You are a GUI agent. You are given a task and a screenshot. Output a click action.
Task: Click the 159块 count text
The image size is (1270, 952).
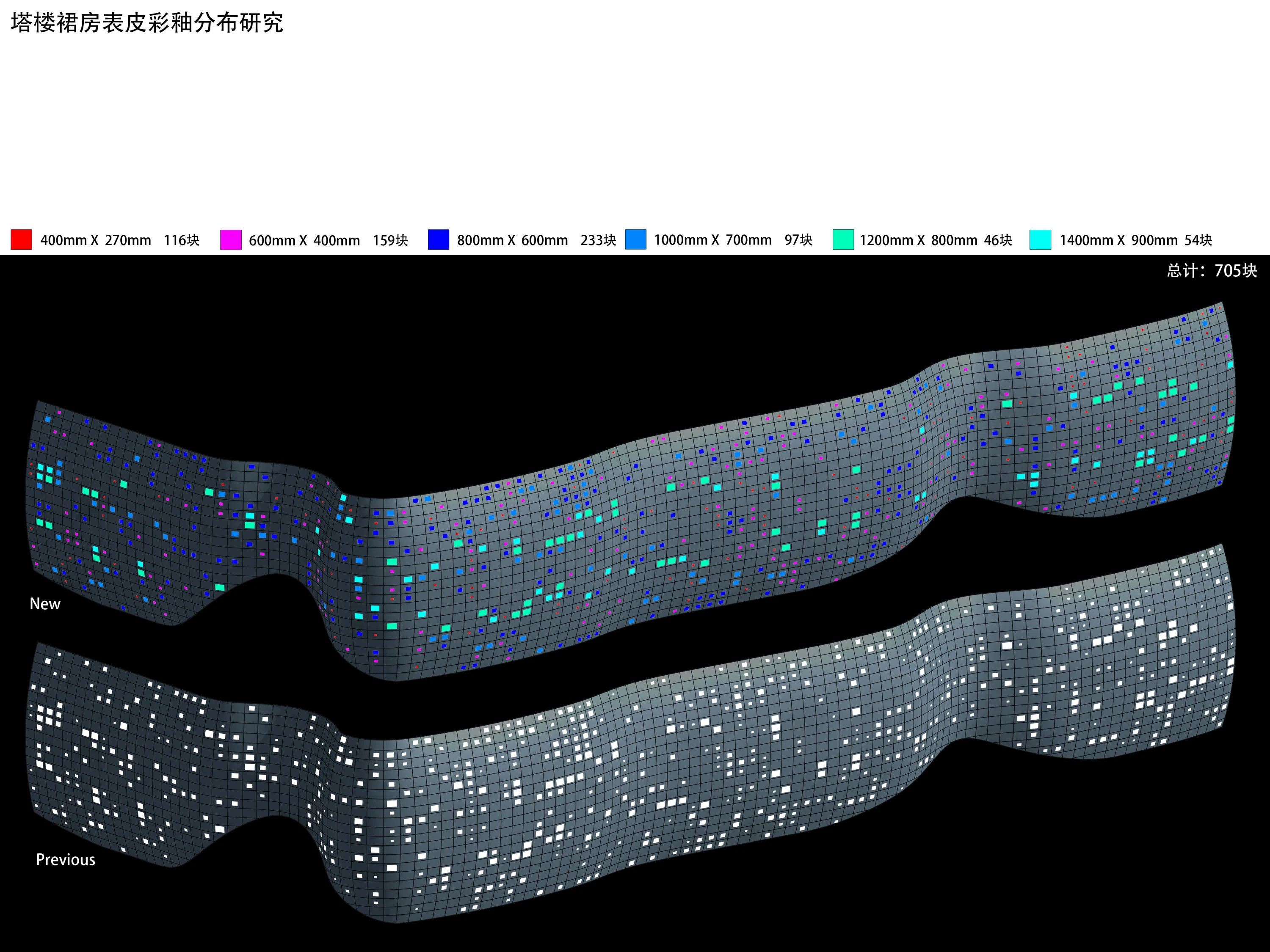pyautogui.click(x=390, y=240)
